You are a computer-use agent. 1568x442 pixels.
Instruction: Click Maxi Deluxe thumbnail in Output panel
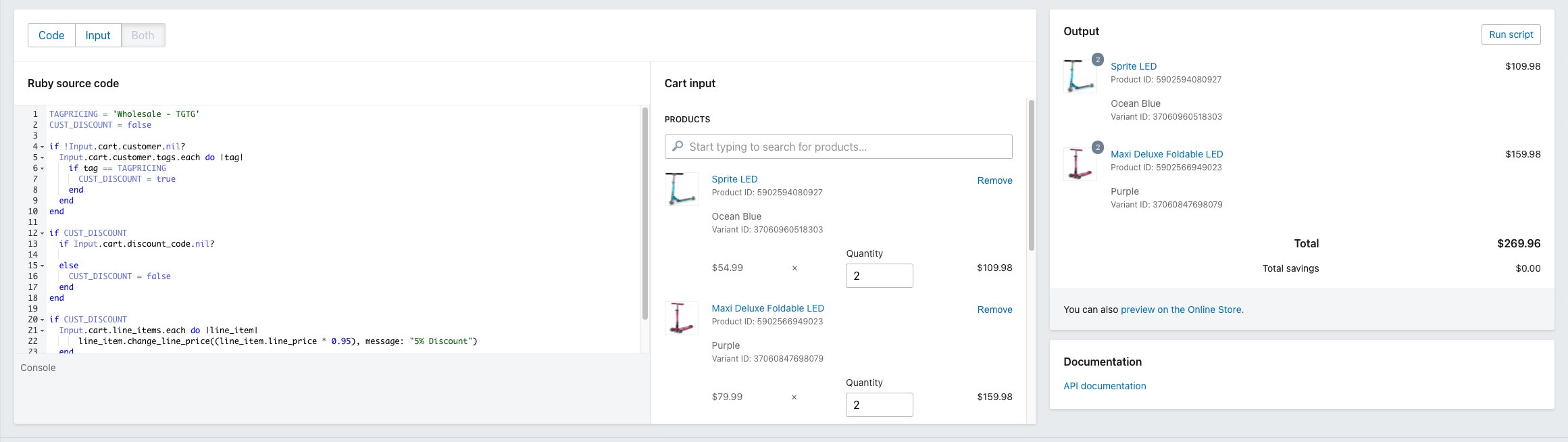click(x=1080, y=164)
